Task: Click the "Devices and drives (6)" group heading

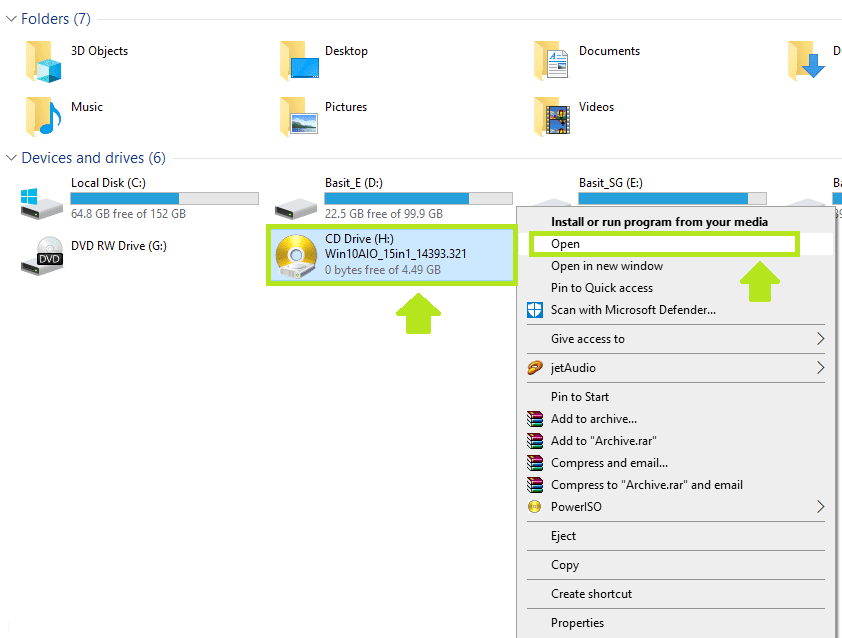Action: tap(93, 158)
